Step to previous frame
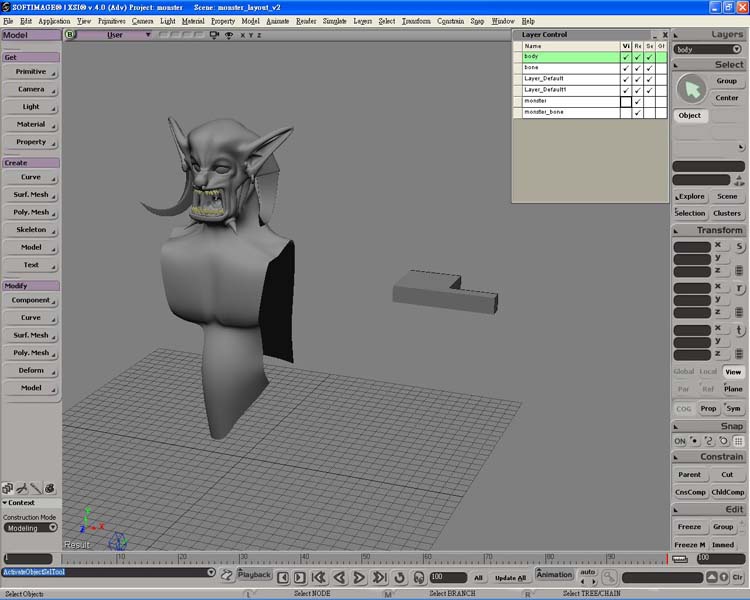750x600 pixels. (283, 578)
